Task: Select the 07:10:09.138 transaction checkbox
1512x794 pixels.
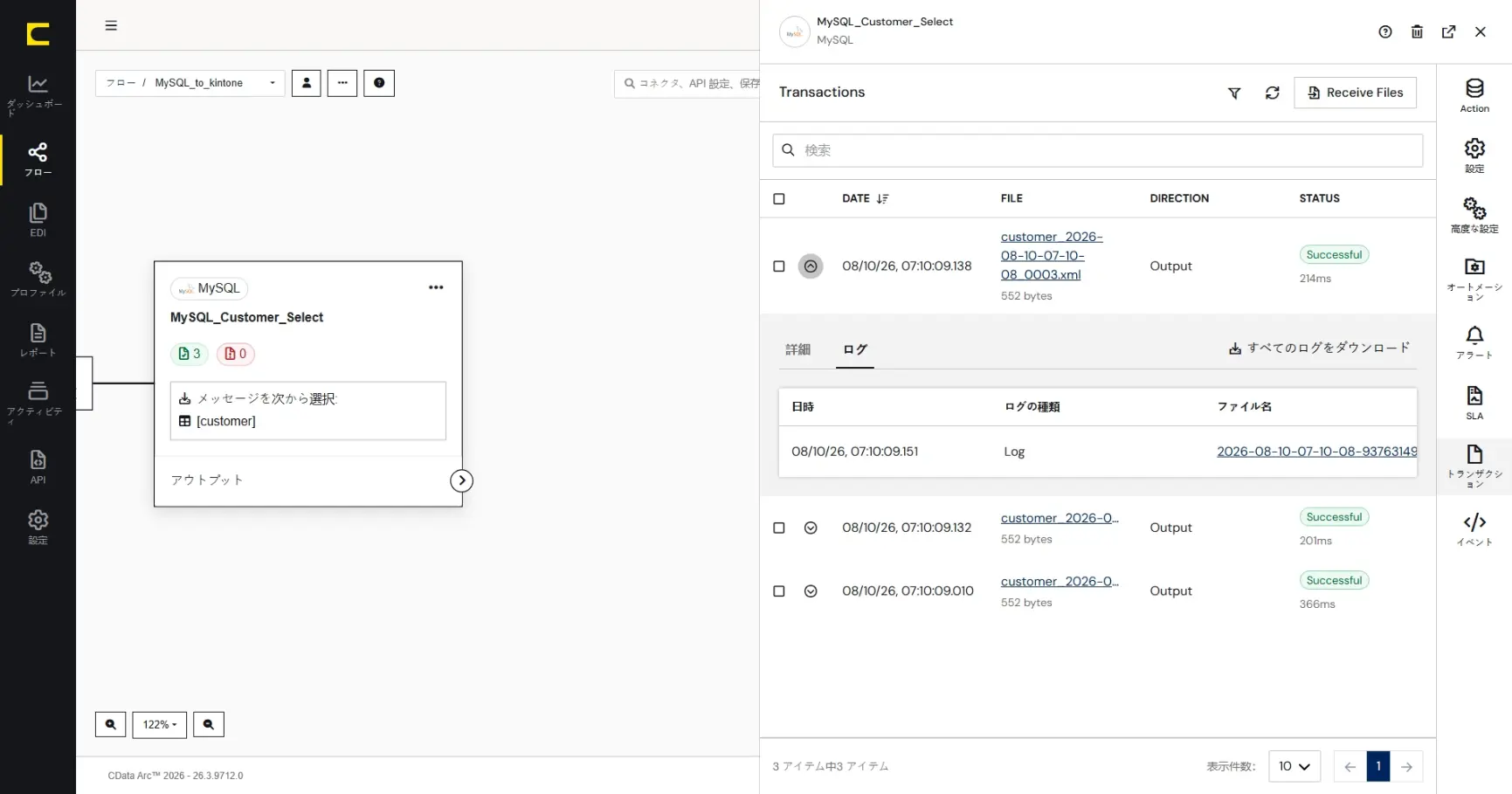Action: pos(779,266)
